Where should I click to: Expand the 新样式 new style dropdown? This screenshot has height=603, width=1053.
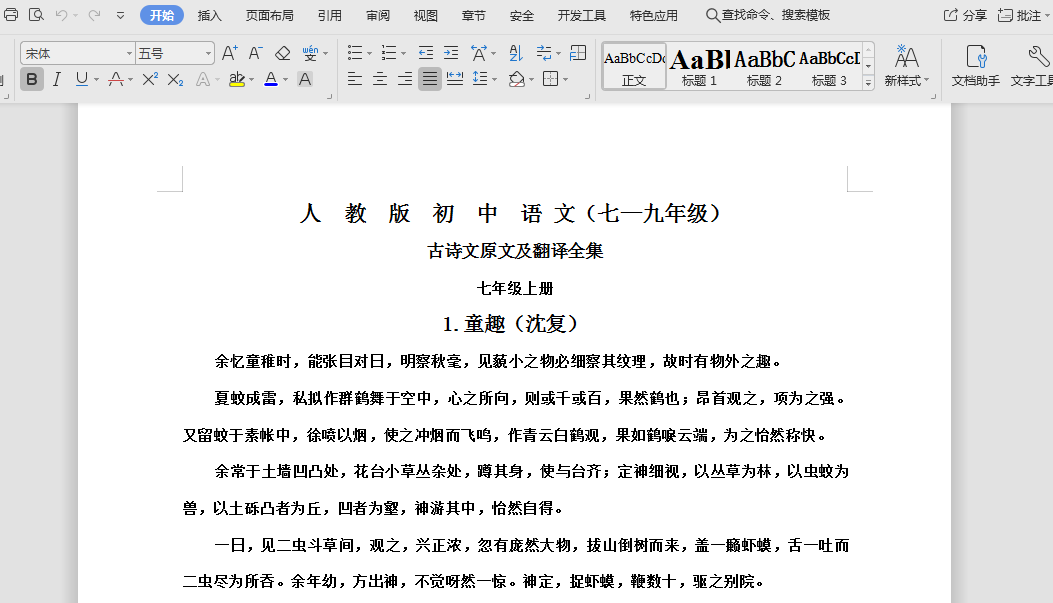907,65
